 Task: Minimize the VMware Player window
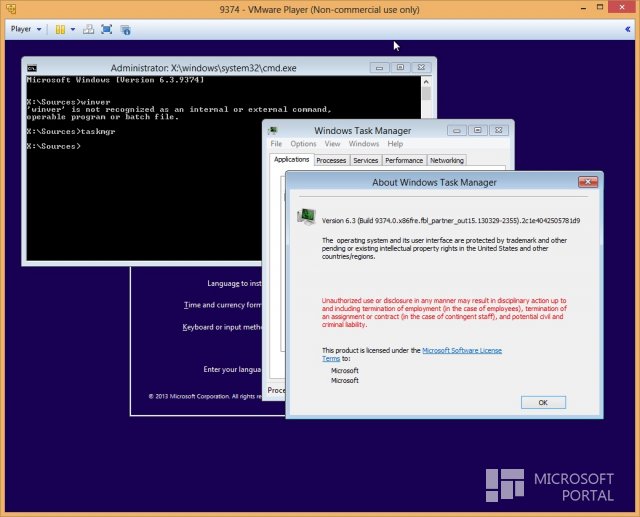584,8
